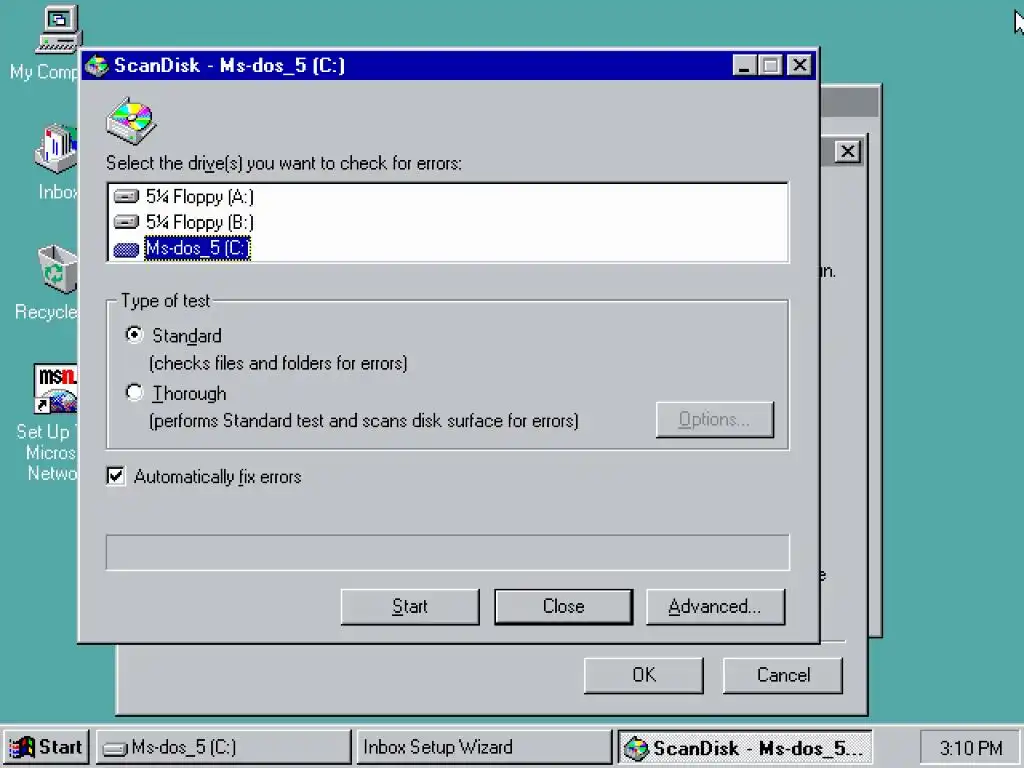This screenshot has height=768, width=1024.
Task: Choose the Standard test type
Action: pyautogui.click(x=135, y=335)
